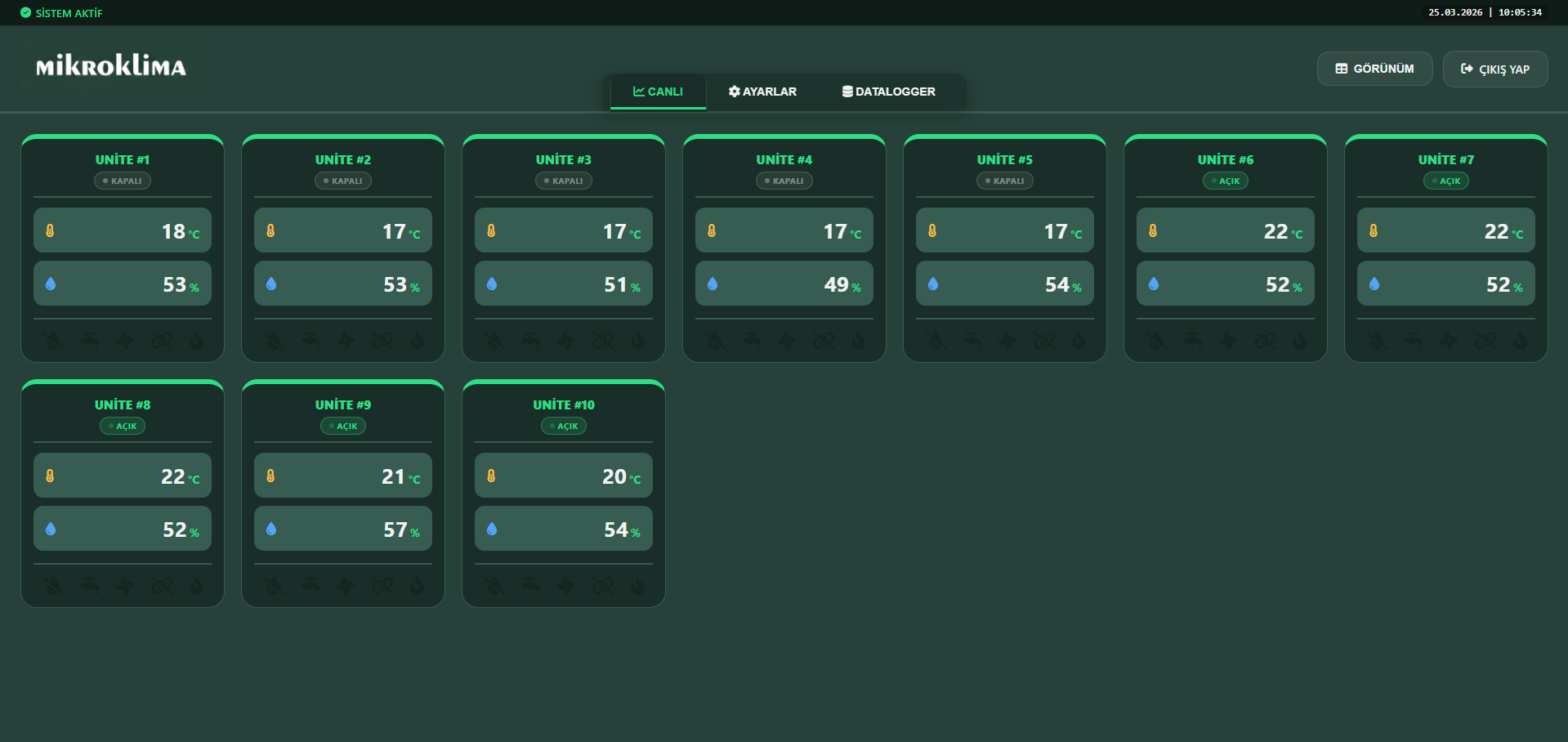Select the CANLI tab
1568x742 pixels.
(657, 92)
